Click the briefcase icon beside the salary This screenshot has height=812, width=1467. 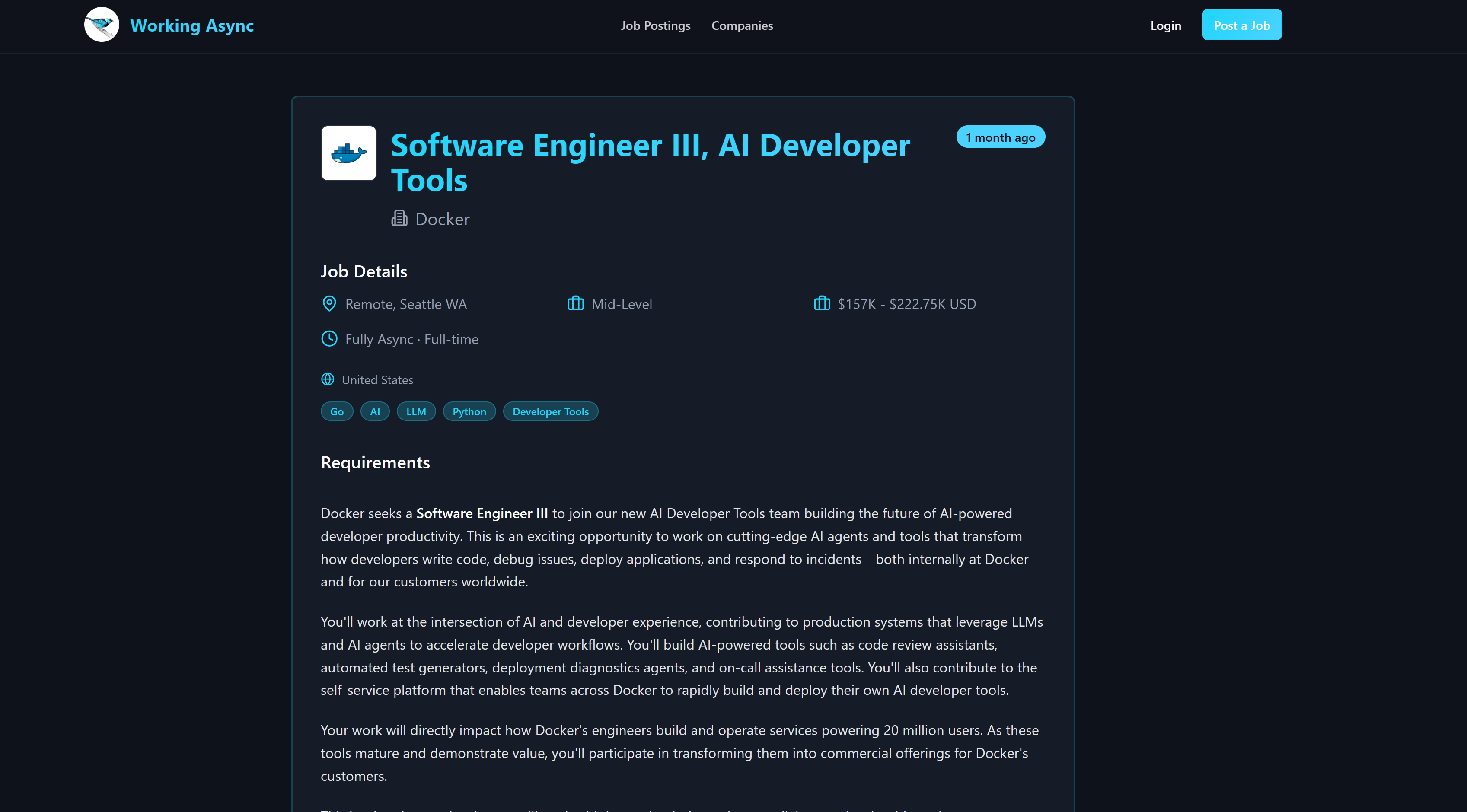tap(822, 303)
